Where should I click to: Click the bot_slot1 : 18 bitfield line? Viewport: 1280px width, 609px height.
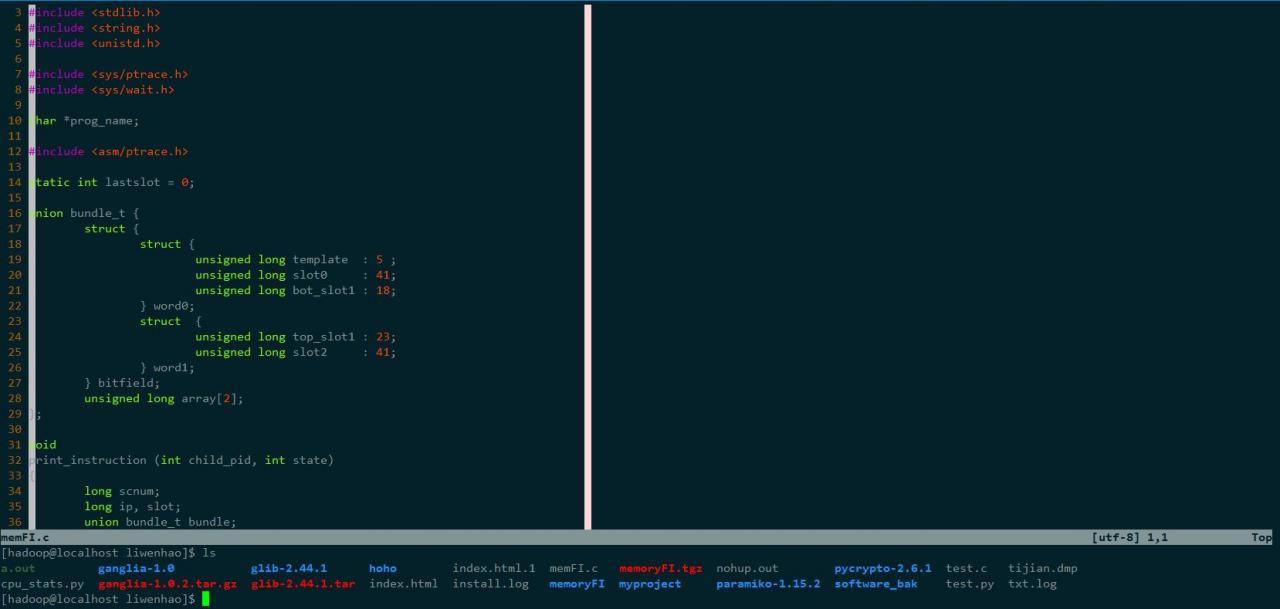tap(296, 291)
